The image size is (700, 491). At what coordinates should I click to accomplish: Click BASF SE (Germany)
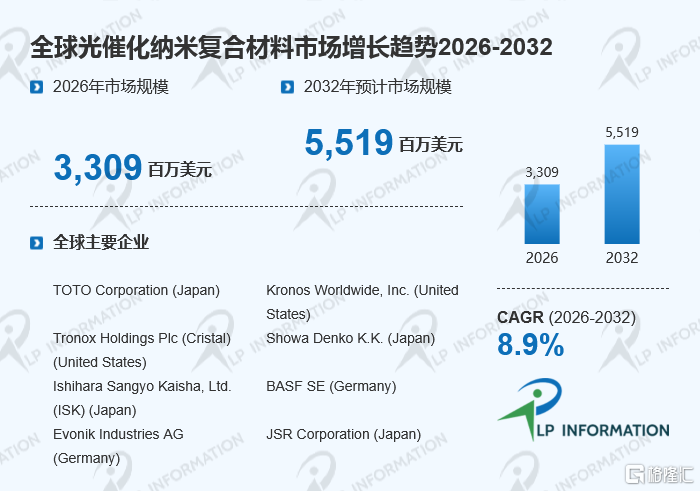tap(331, 386)
